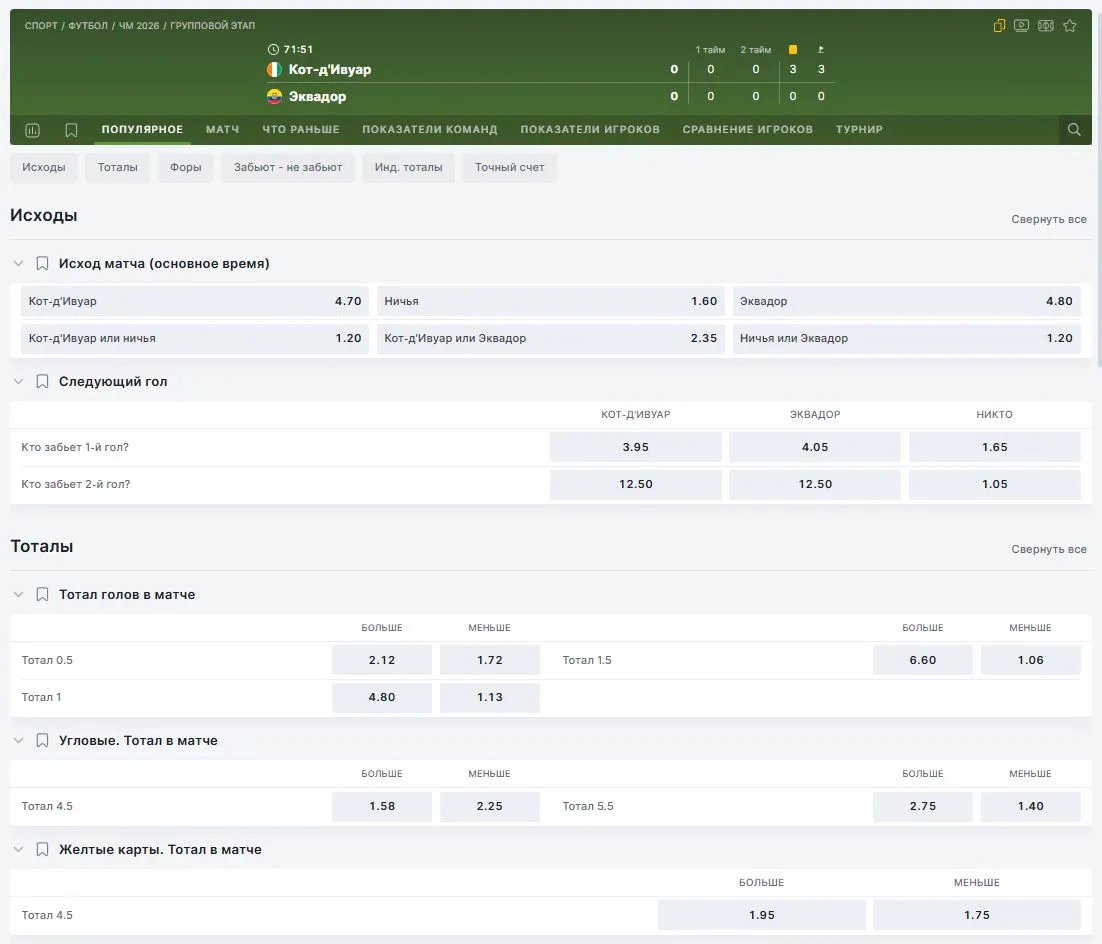Pick Эквадор first goal odds 4.05
Image resolution: width=1102 pixels, height=944 pixels.
(x=815, y=447)
